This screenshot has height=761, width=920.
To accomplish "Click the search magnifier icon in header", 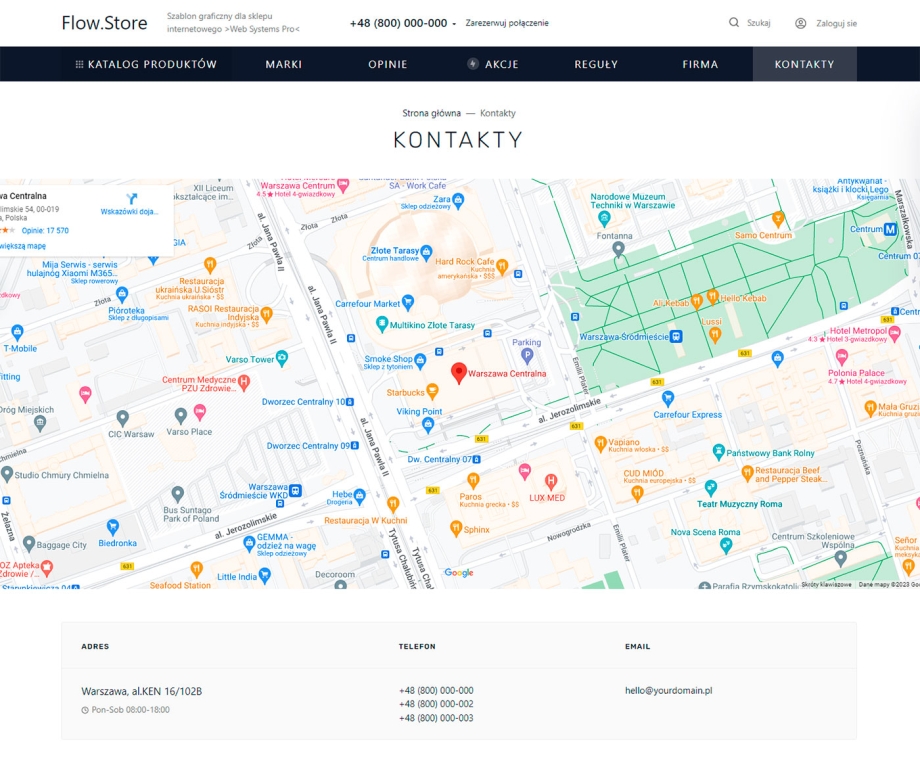I will tap(734, 23).
